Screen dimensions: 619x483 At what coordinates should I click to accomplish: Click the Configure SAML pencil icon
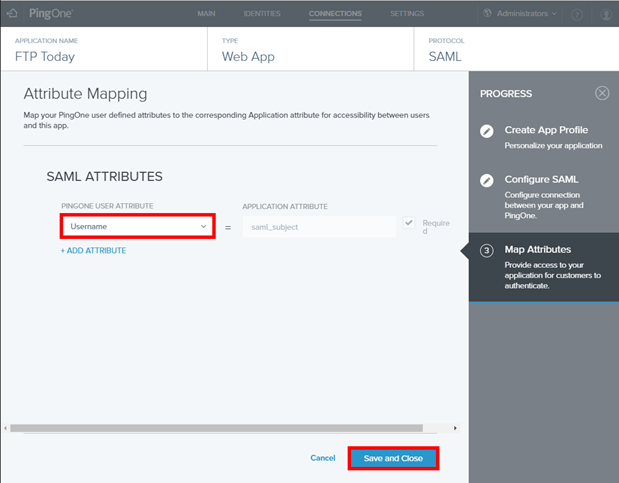[487, 181]
